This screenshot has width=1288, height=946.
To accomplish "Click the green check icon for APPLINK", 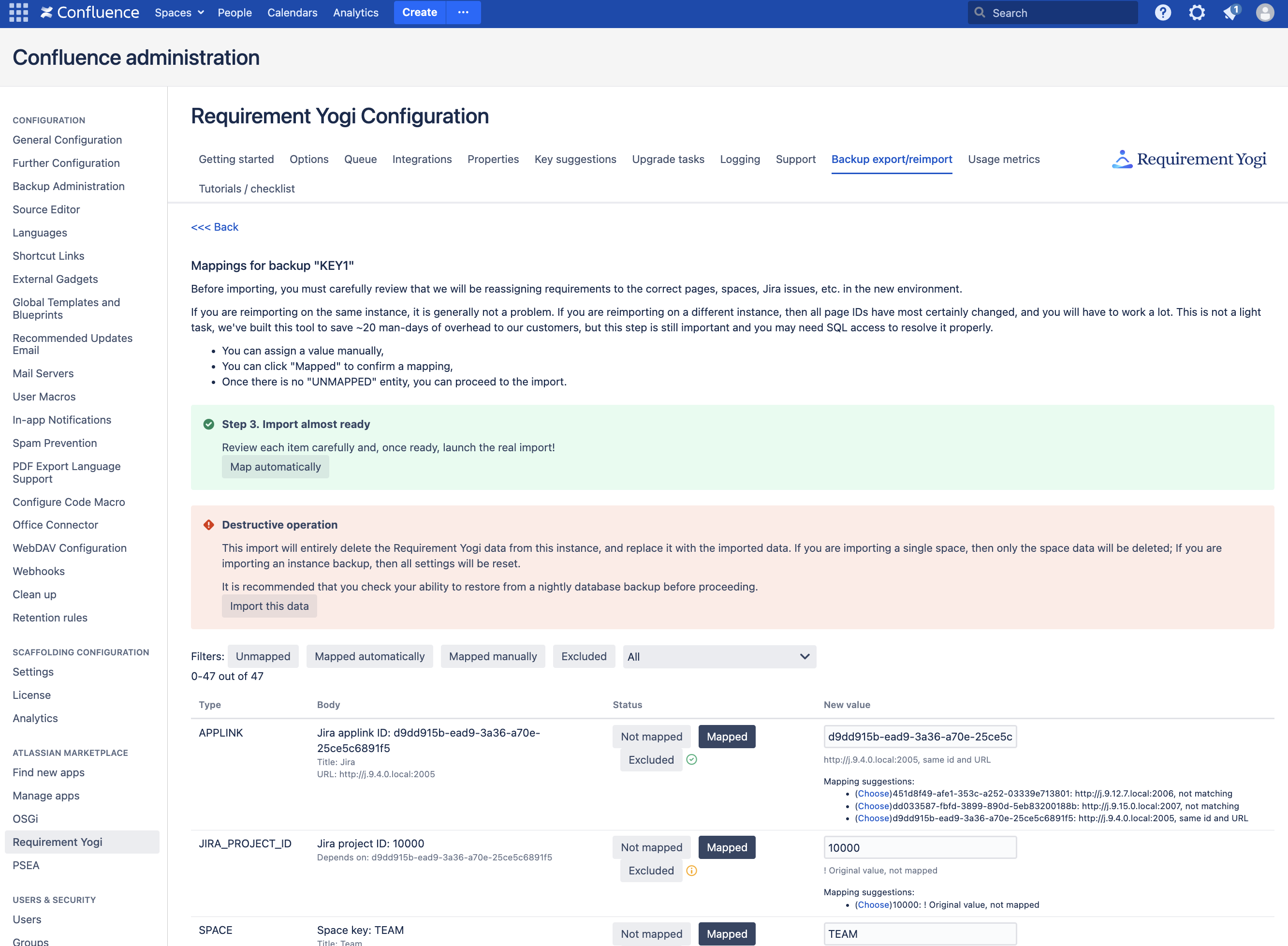I will pos(691,759).
